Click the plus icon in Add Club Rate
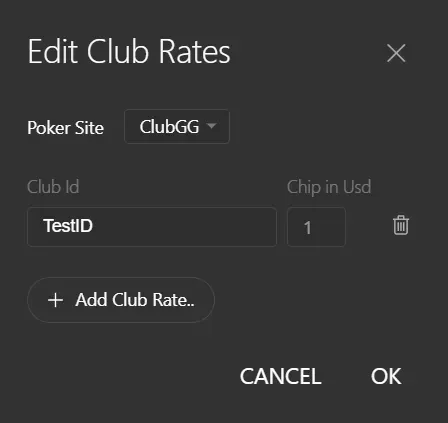Viewport: 448px width, 423px height. [x=55, y=300]
